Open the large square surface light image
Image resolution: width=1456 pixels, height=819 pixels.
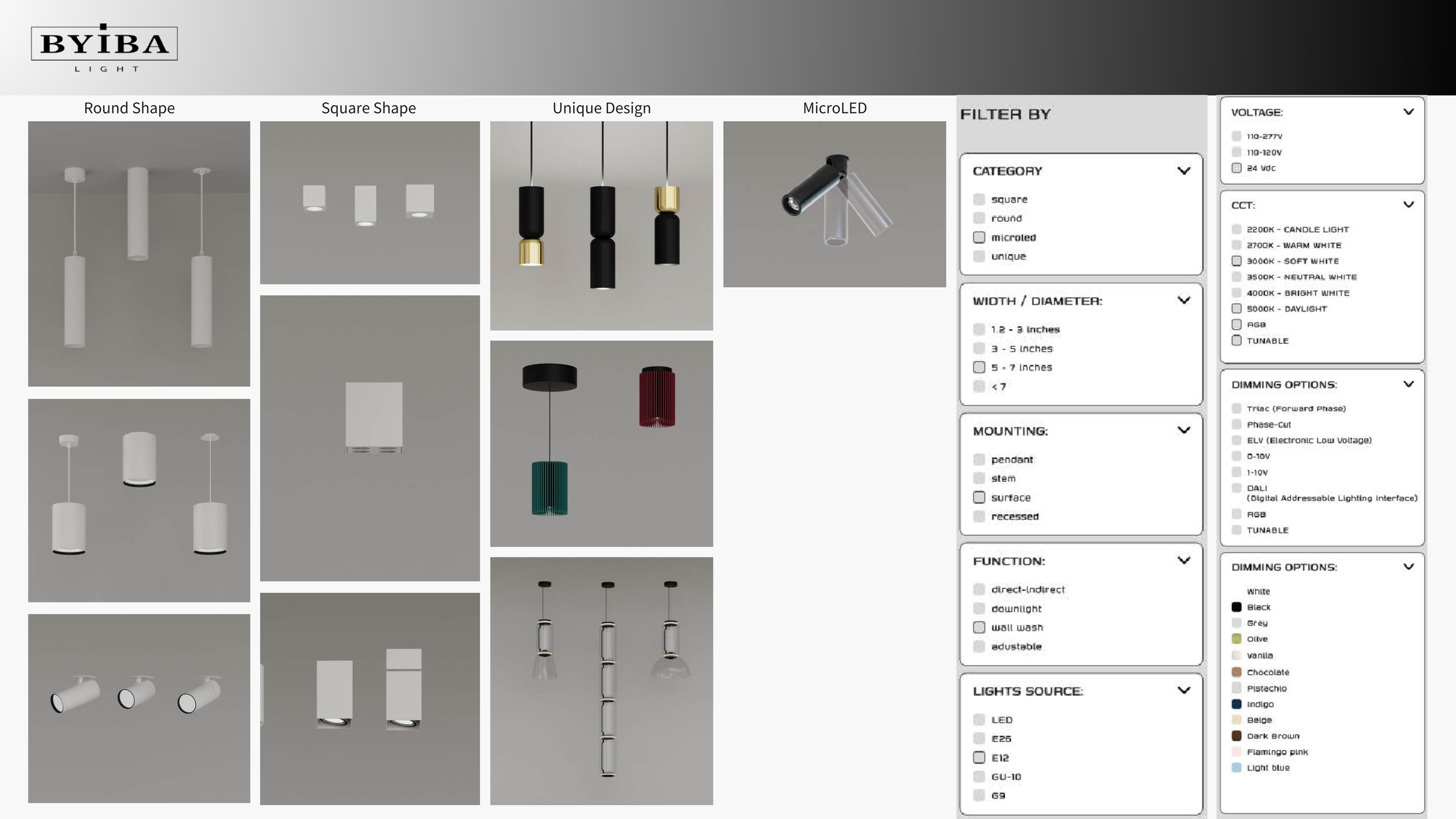point(370,437)
